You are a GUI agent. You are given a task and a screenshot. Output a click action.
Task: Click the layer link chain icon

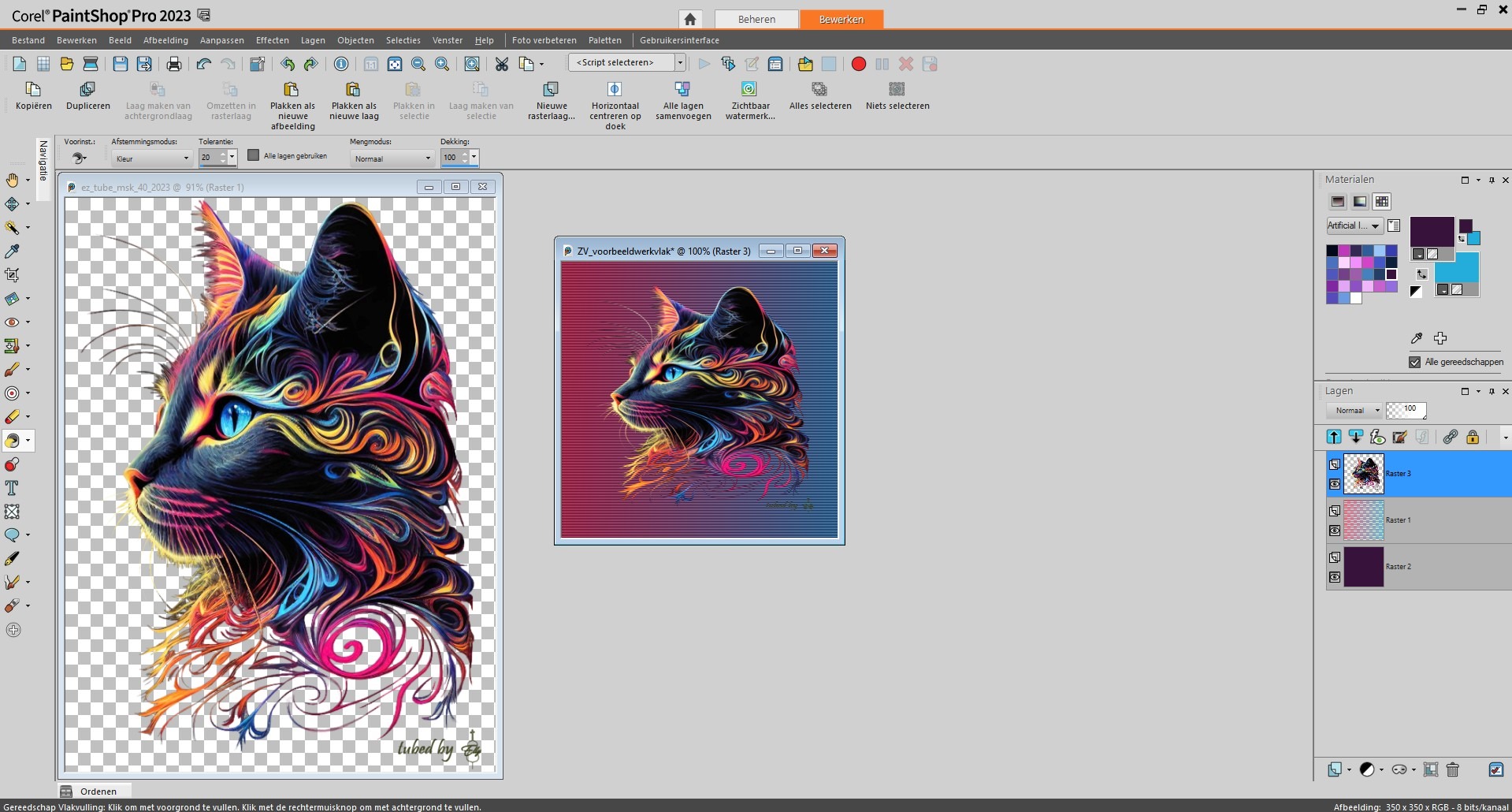1450,437
